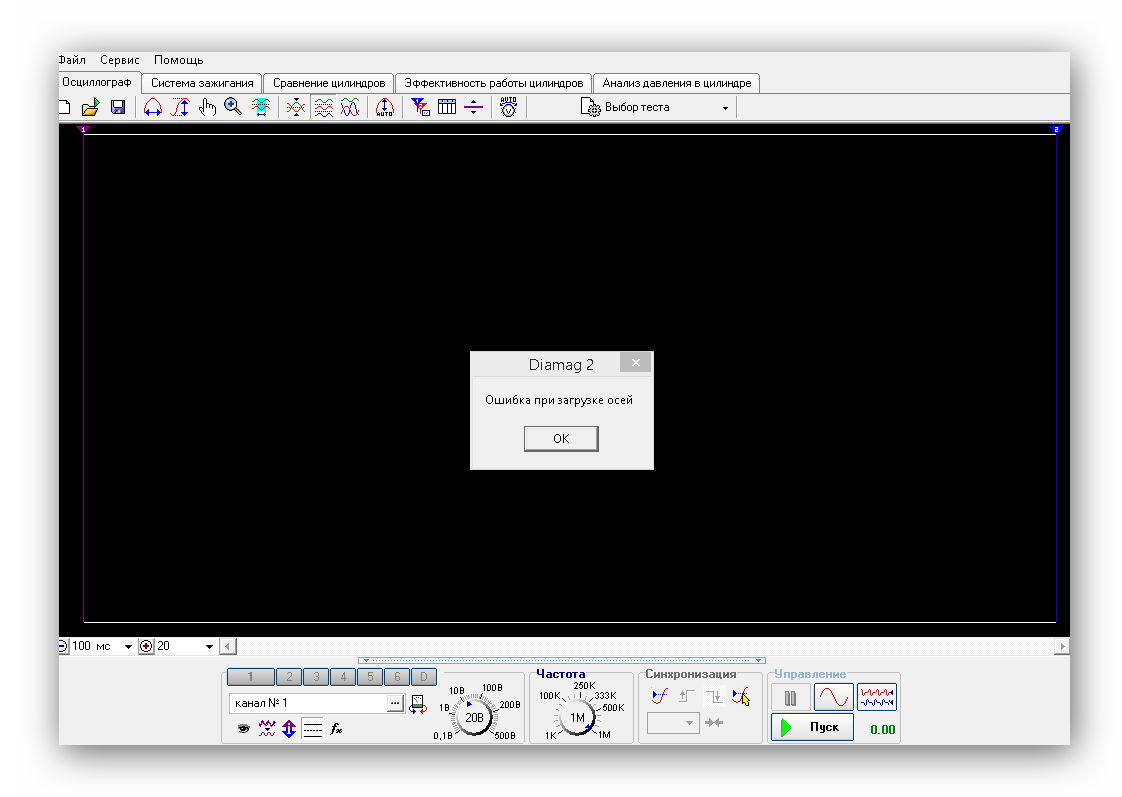Close the Diamag 2 error dialog
This screenshot has height=797, width=1122.
pos(635,363)
